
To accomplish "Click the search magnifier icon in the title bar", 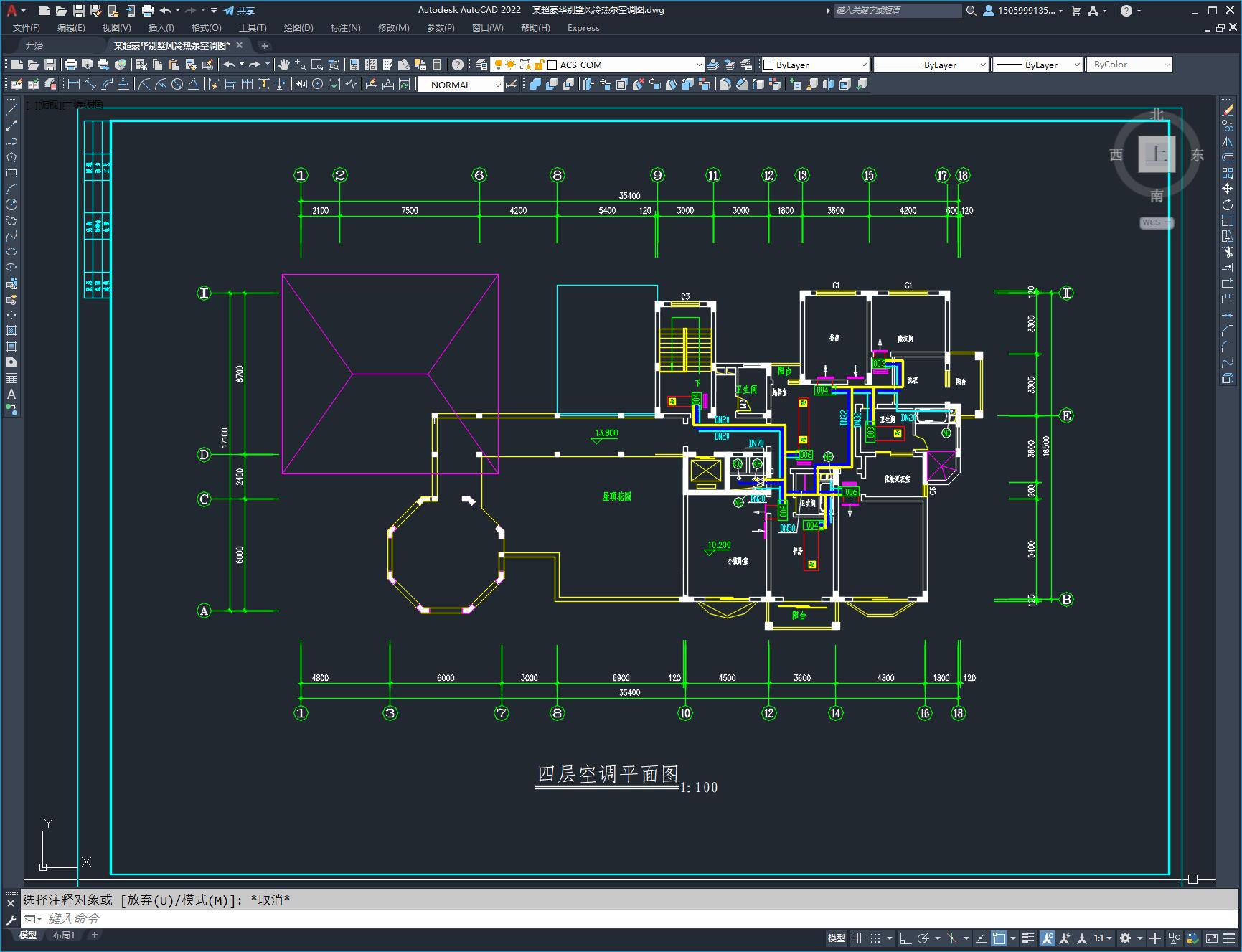I will [x=971, y=11].
